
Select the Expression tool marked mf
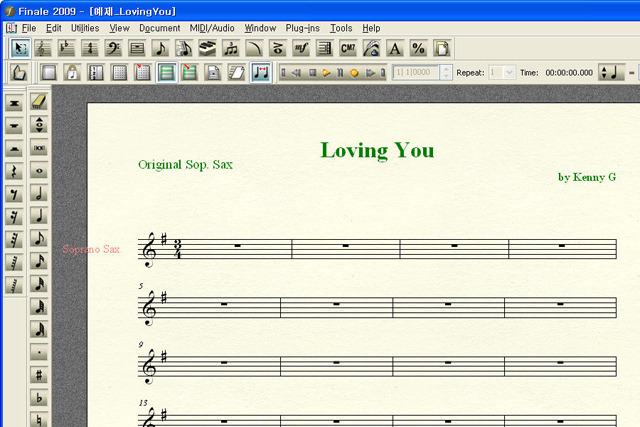coord(301,48)
